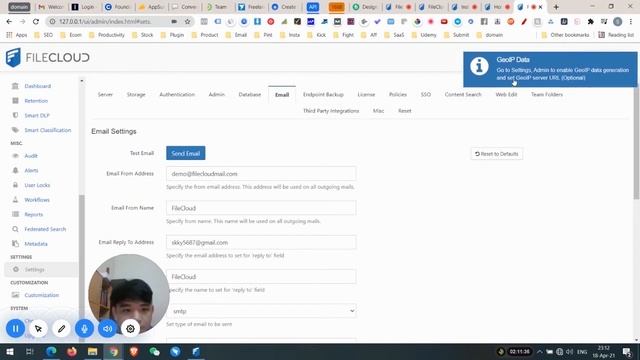Open the Other bookmarks folder

point(565,35)
